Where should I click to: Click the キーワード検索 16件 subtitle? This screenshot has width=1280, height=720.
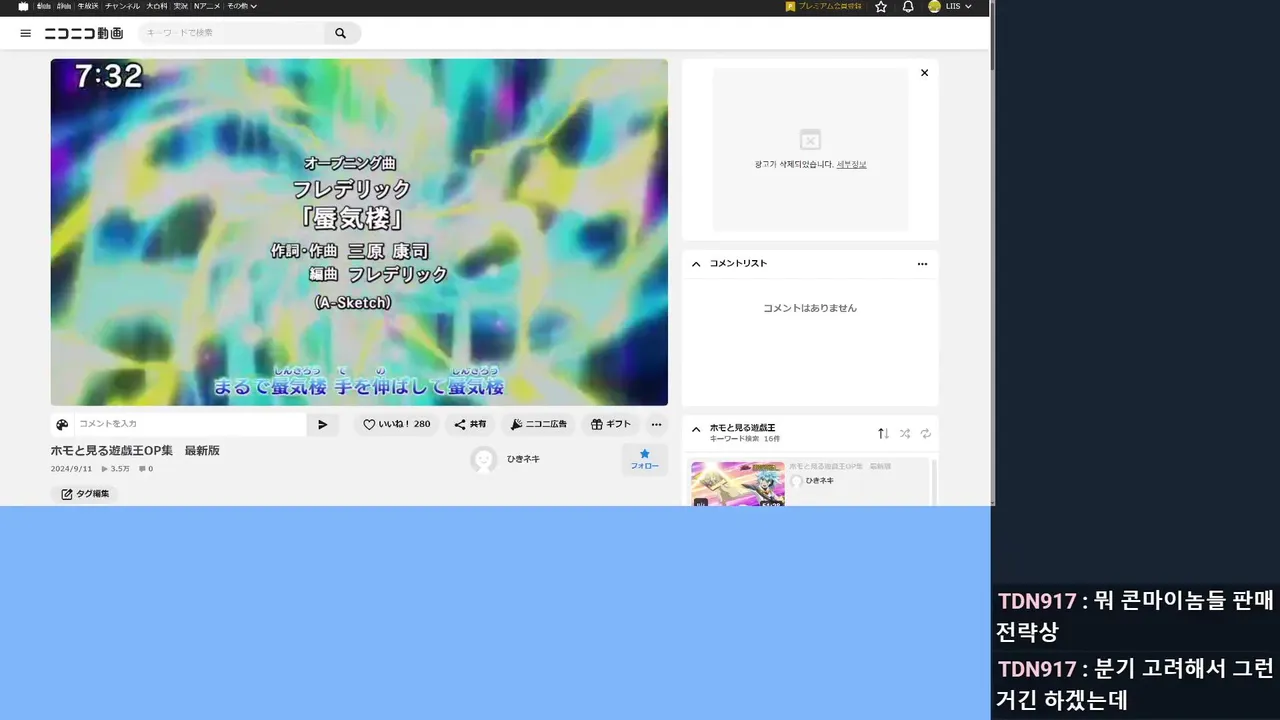click(x=745, y=439)
